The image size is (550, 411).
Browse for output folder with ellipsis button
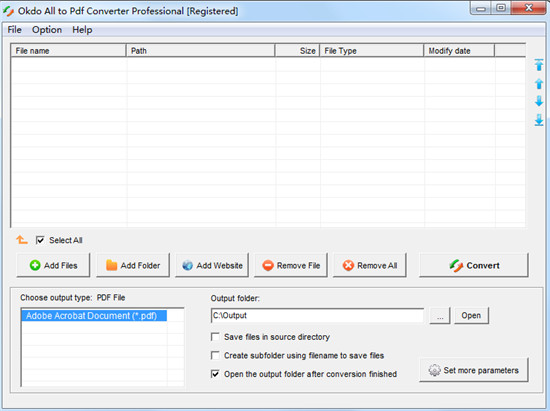(440, 316)
